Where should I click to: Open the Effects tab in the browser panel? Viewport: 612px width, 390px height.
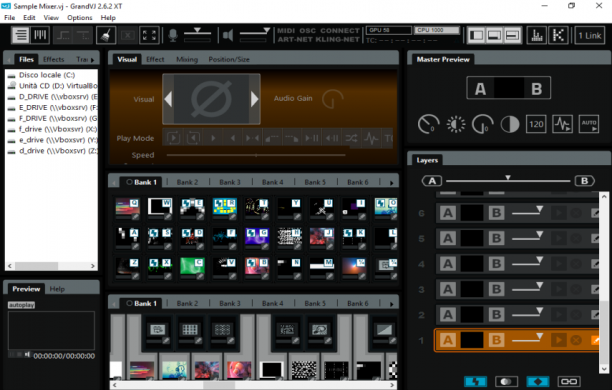[x=53, y=59]
